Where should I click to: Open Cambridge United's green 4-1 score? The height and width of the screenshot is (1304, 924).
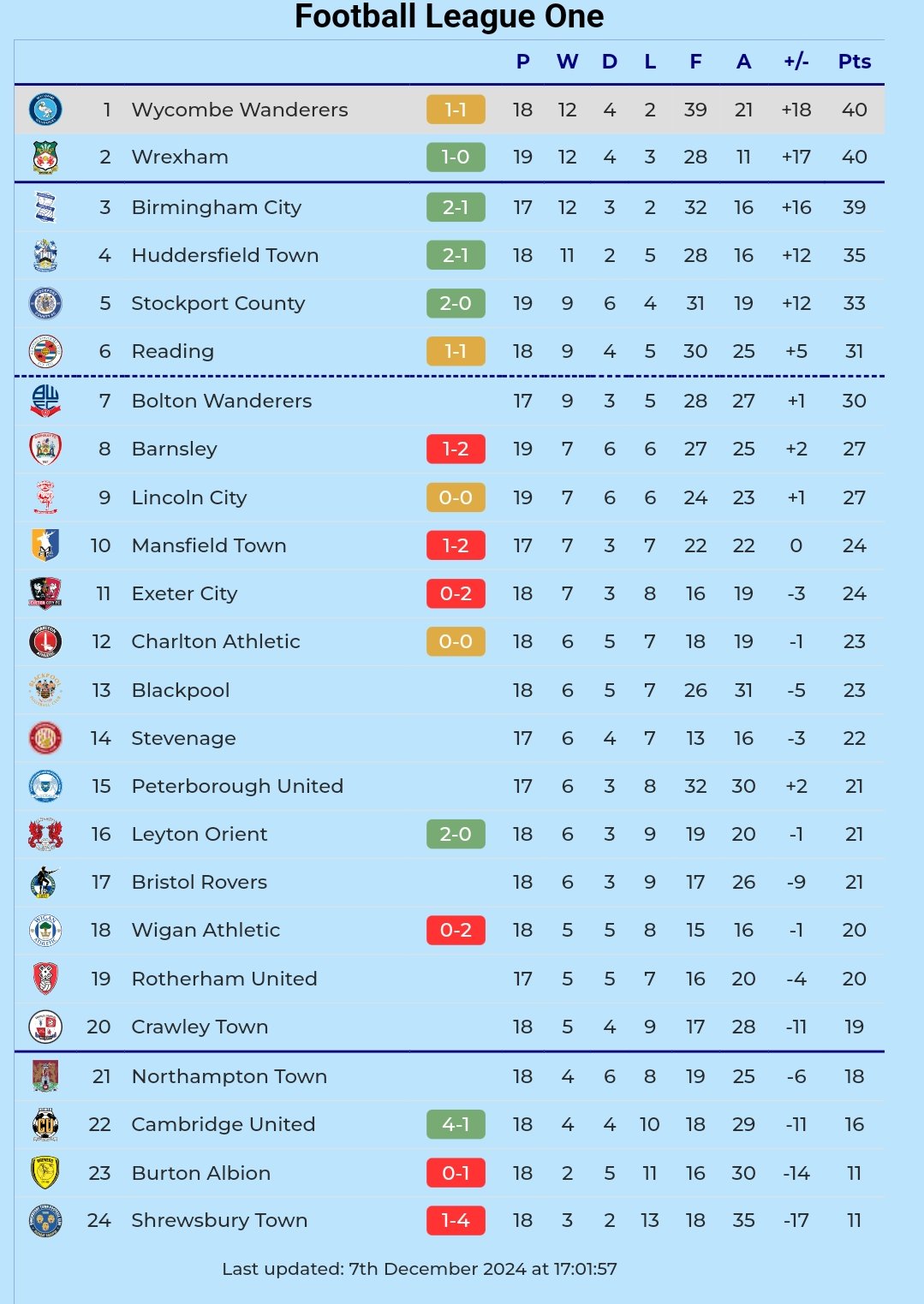point(456,1124)
